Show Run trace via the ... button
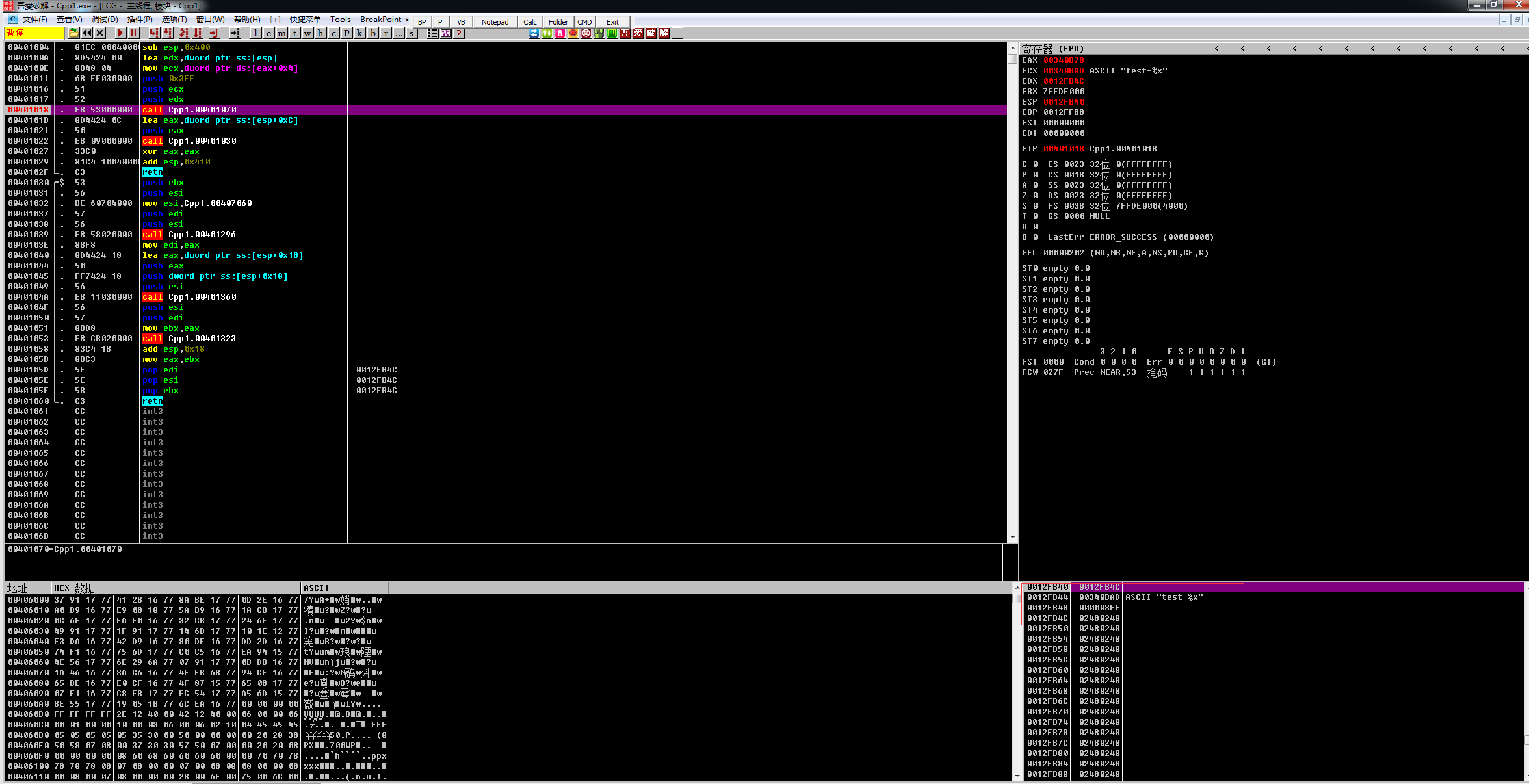 coord(399,33)
